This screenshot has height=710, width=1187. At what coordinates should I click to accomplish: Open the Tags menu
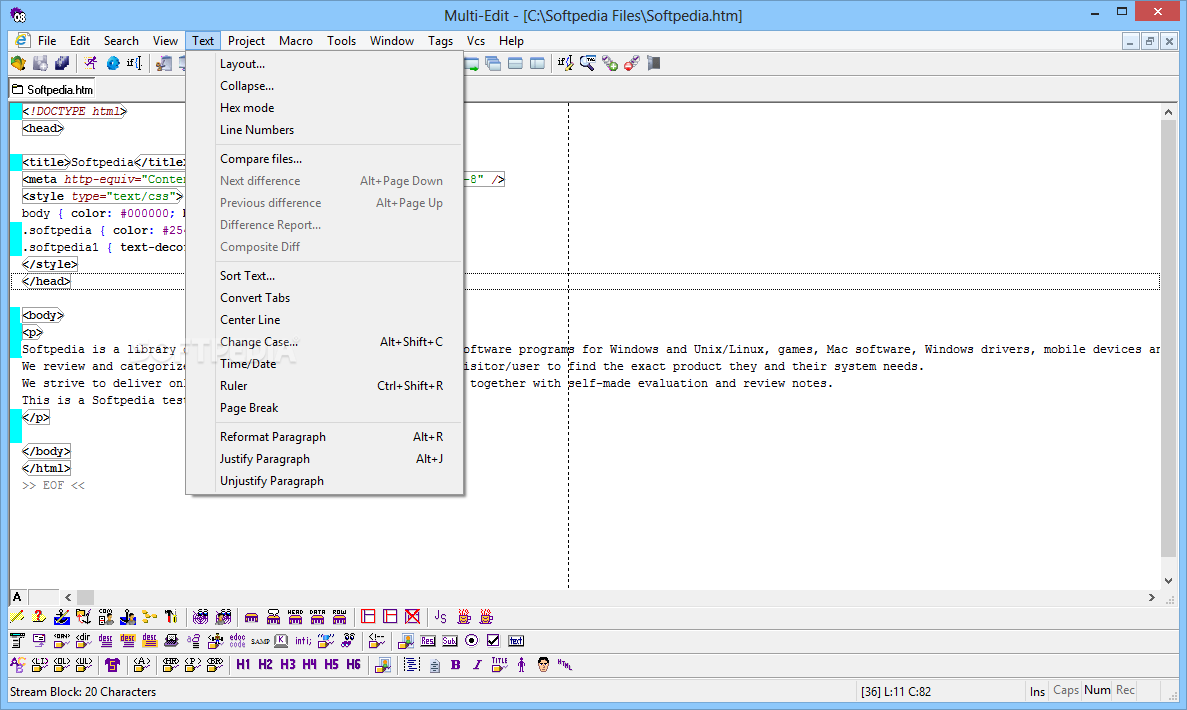pos(440,41)
